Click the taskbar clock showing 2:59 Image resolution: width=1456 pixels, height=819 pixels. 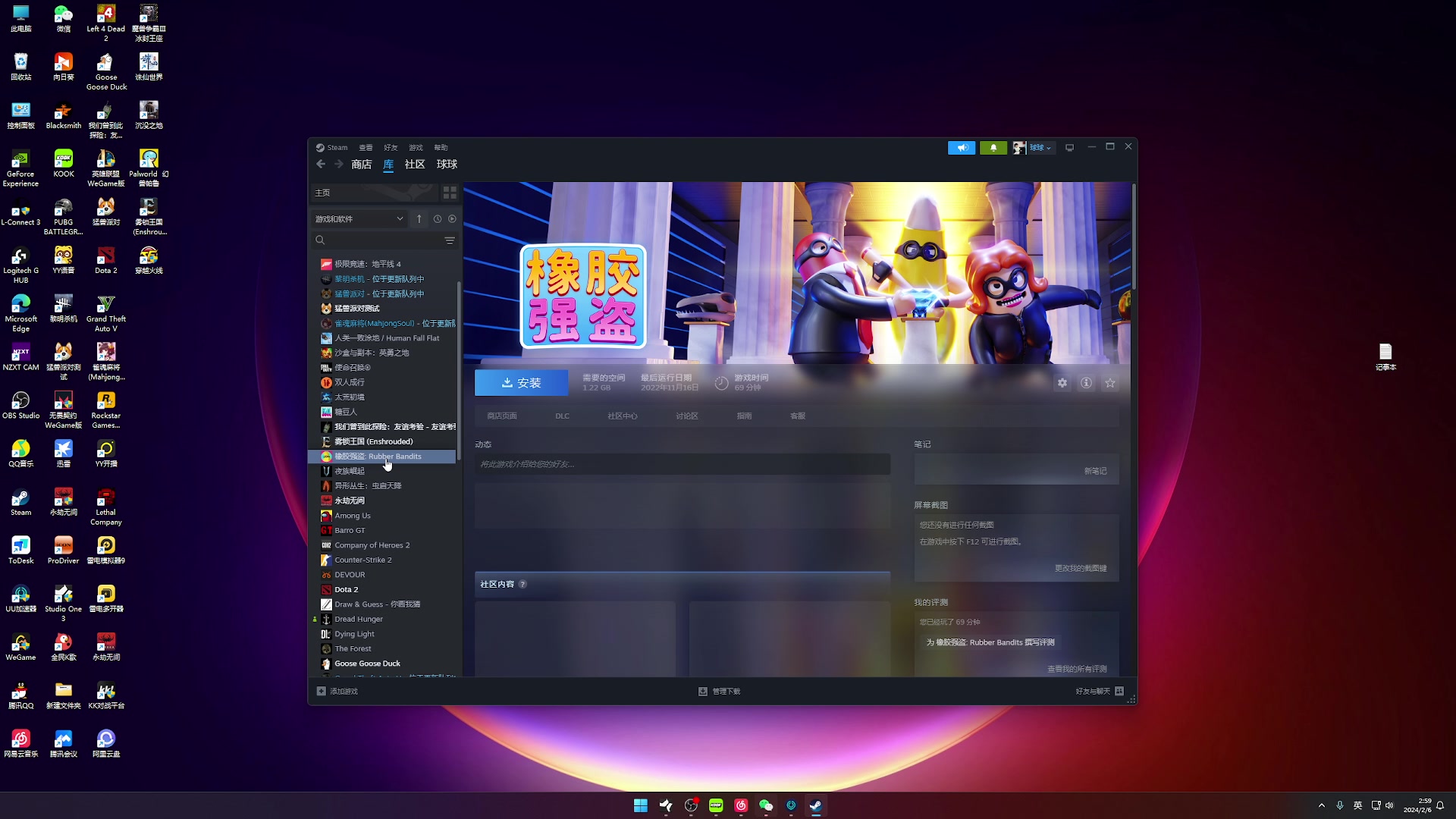point(1417,805)
